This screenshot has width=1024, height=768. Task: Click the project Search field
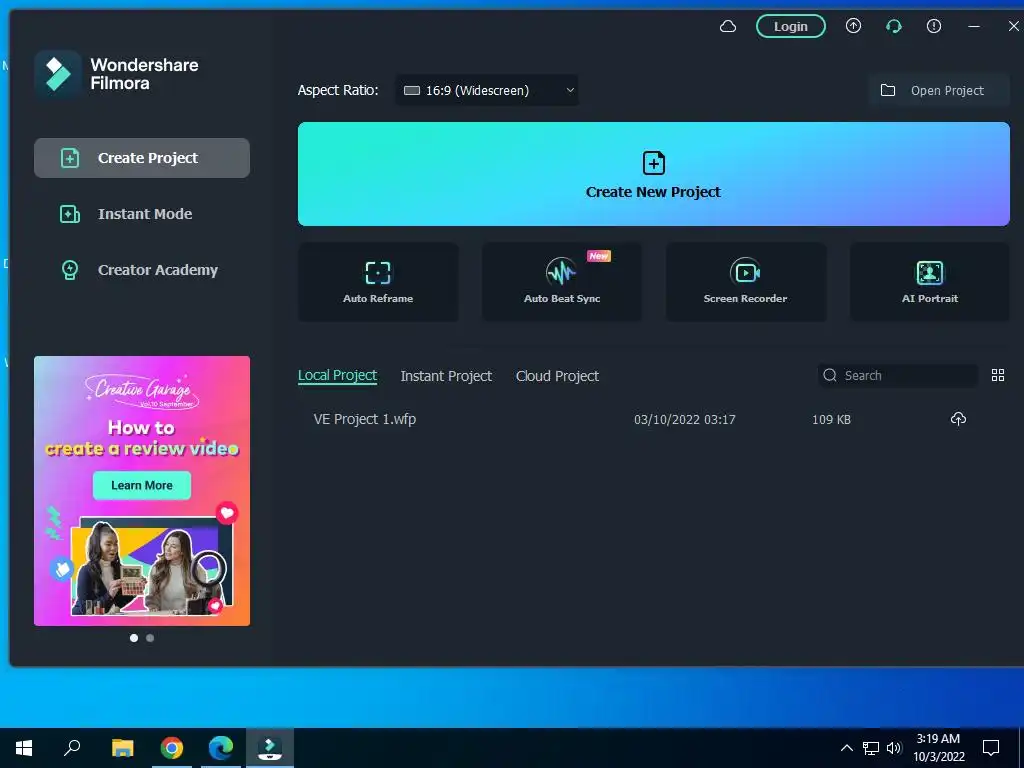pos(898,376)
